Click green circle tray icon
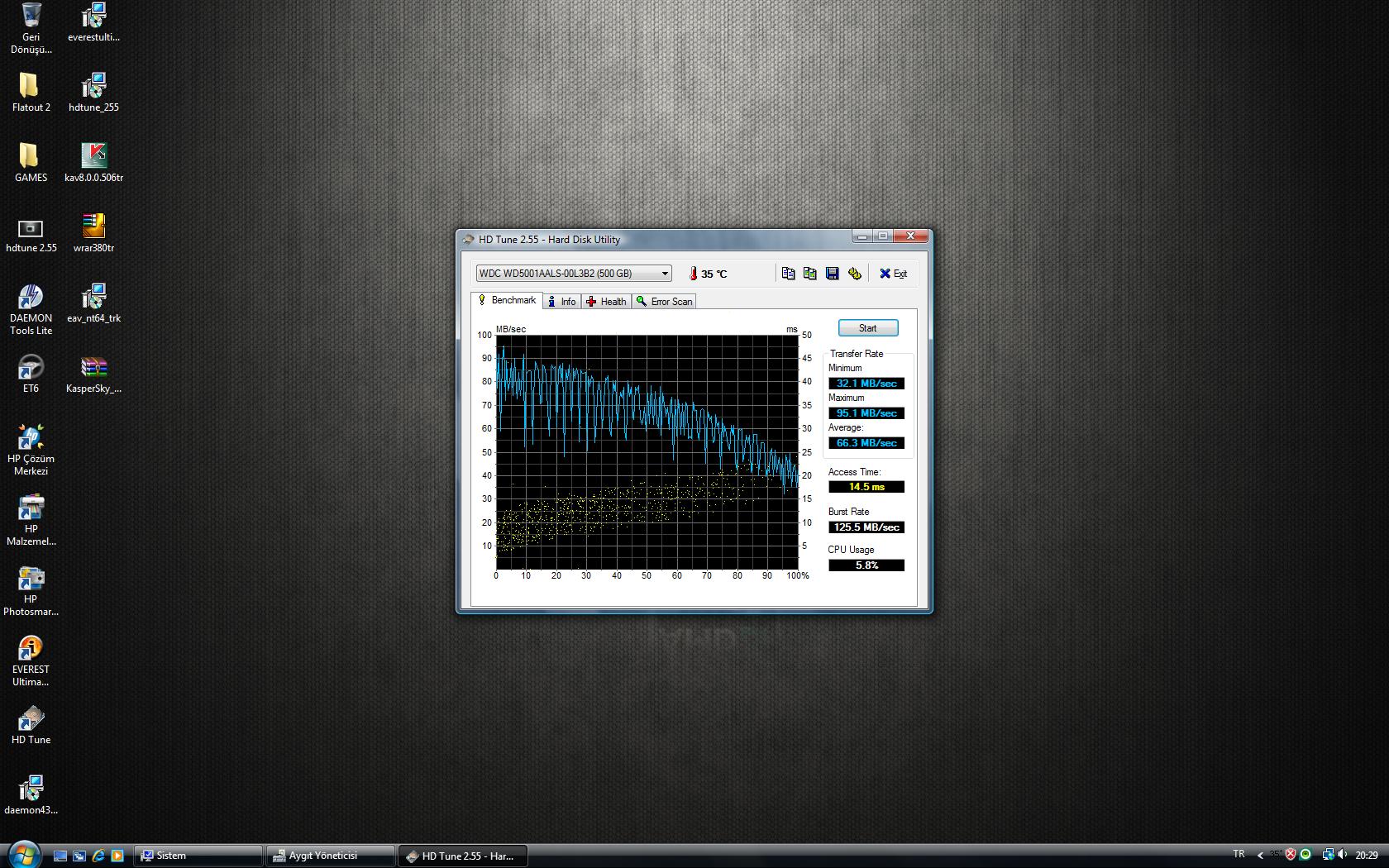The width and height of the screenshot is (1389, 868). click(1305, 855)
